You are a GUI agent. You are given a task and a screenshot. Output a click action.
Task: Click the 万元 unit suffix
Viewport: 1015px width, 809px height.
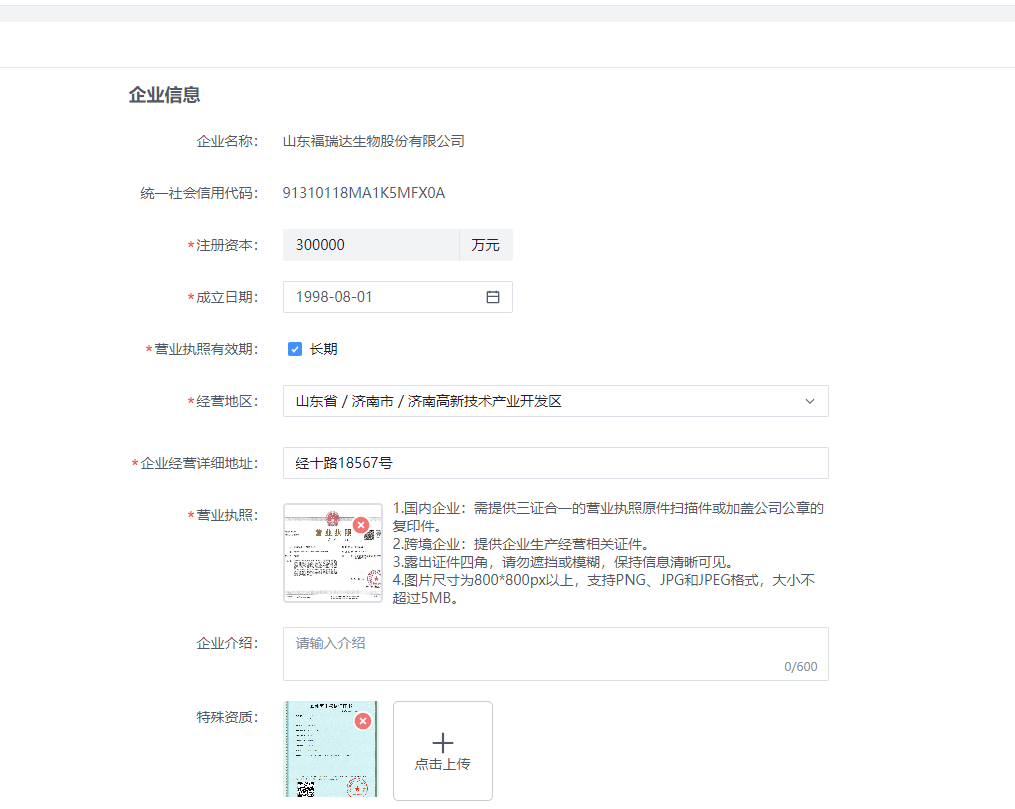coord(485,245)
